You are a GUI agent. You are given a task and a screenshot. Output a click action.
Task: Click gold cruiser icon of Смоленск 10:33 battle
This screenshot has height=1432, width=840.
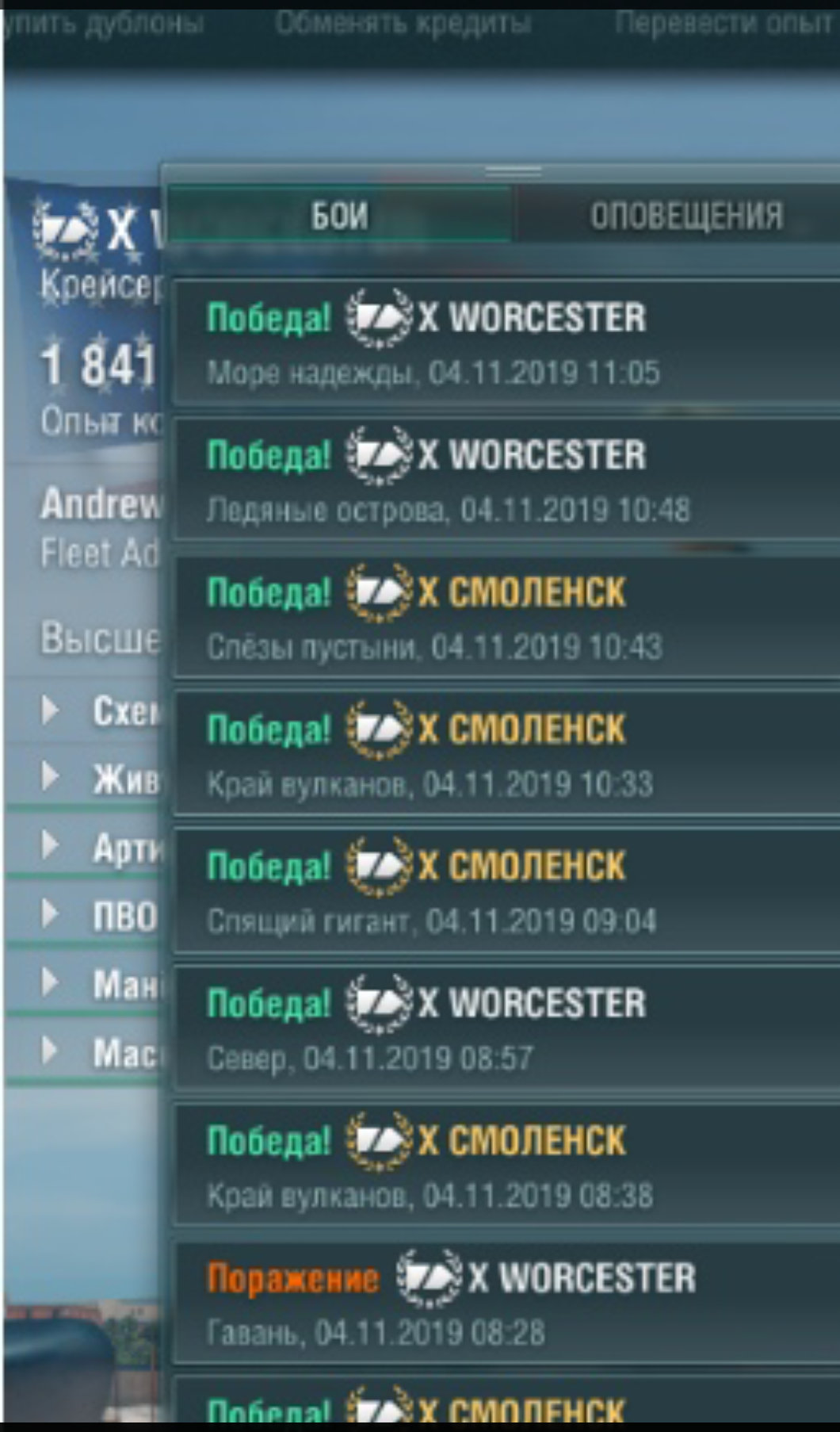click(380, 730)
